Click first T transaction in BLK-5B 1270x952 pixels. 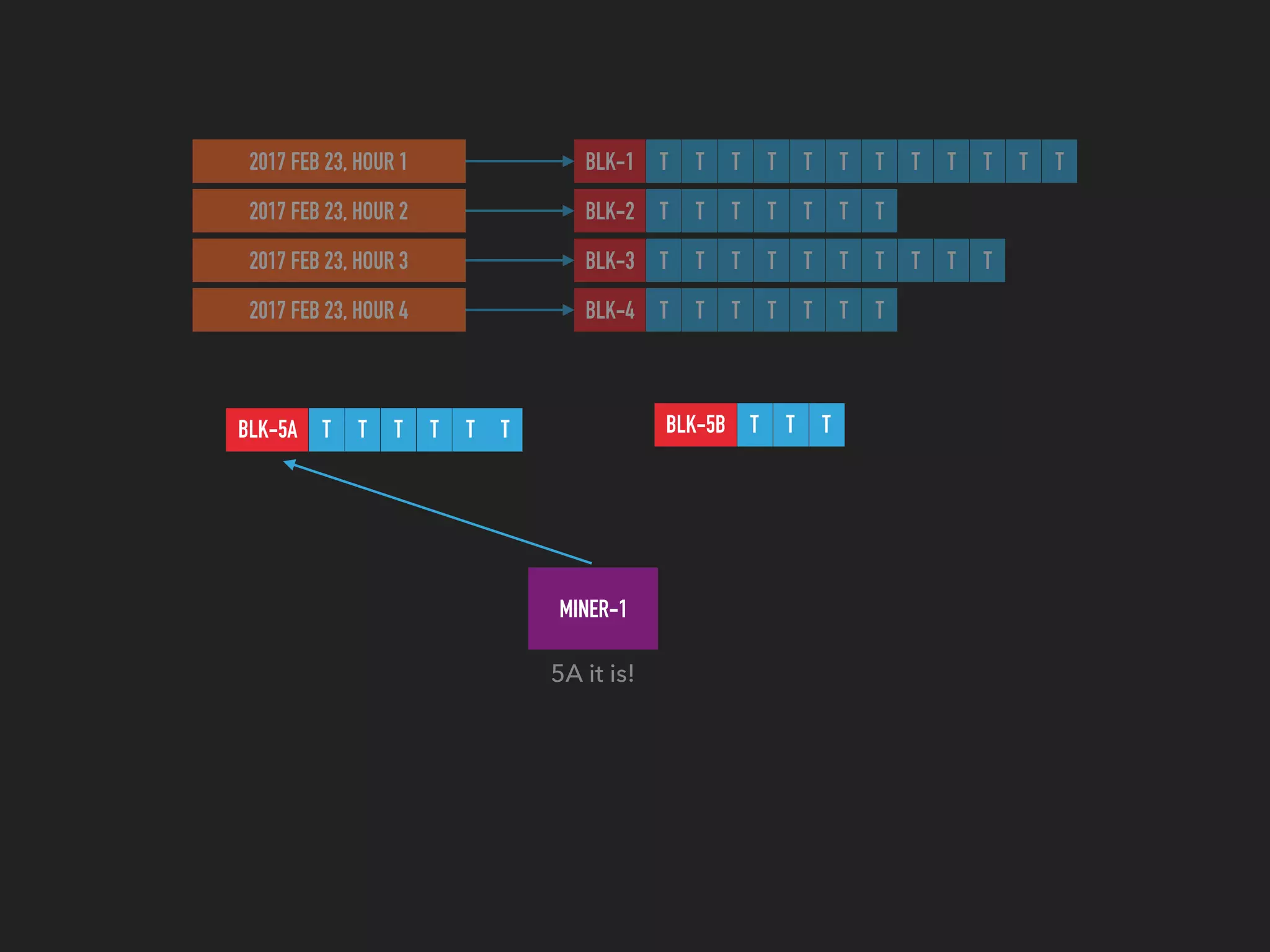coord(754,425)
